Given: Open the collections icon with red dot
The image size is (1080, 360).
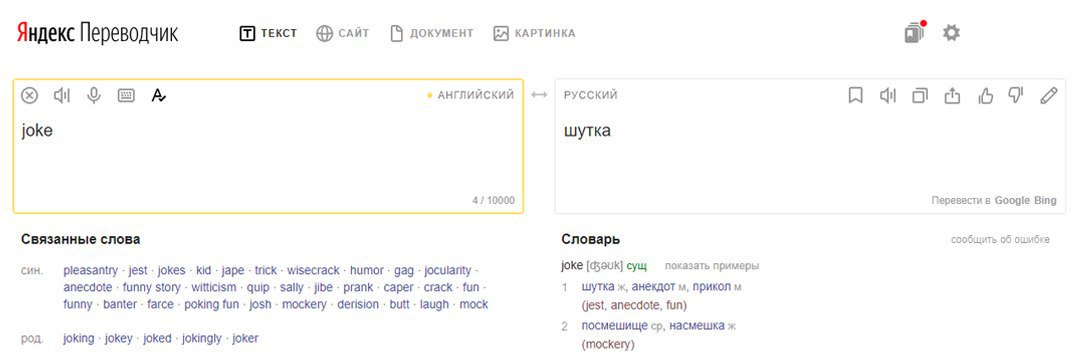Looking at the screenshot, I should (x=915, y=32).
